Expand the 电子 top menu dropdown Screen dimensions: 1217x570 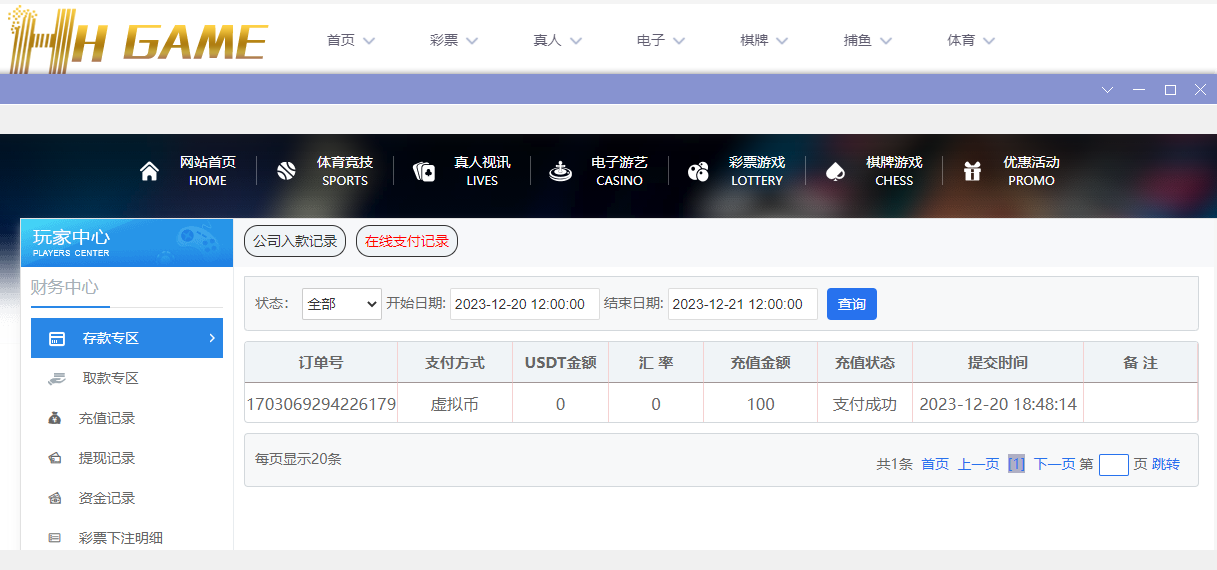[x=661, y=41]
